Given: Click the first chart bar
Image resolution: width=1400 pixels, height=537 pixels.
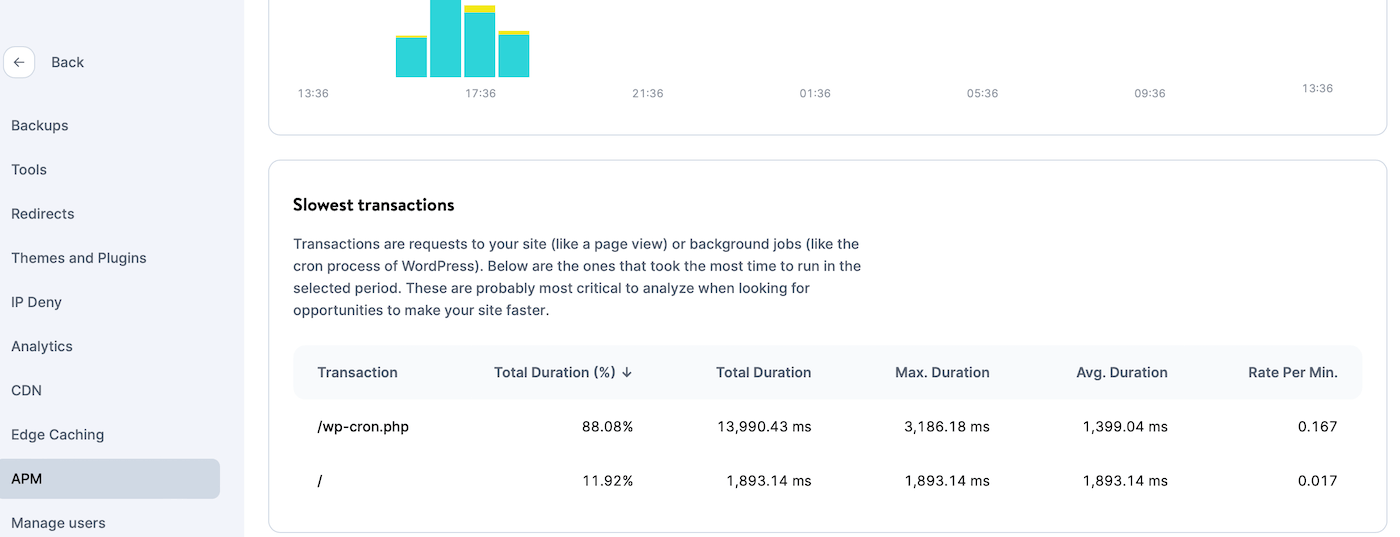Looking at the screenshot, I should click(412, 56).
